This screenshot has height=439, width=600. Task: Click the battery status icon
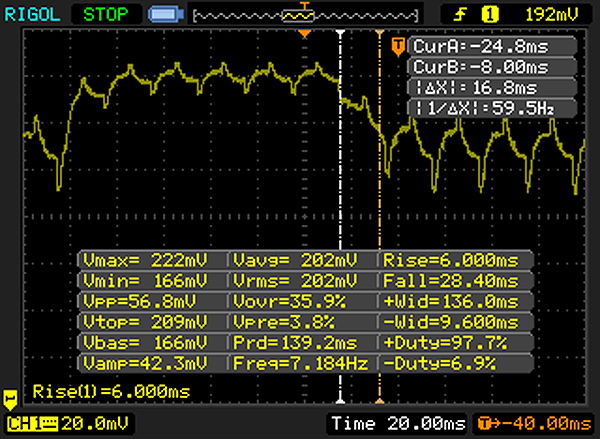pyautogui.click(x=166, y=15)
